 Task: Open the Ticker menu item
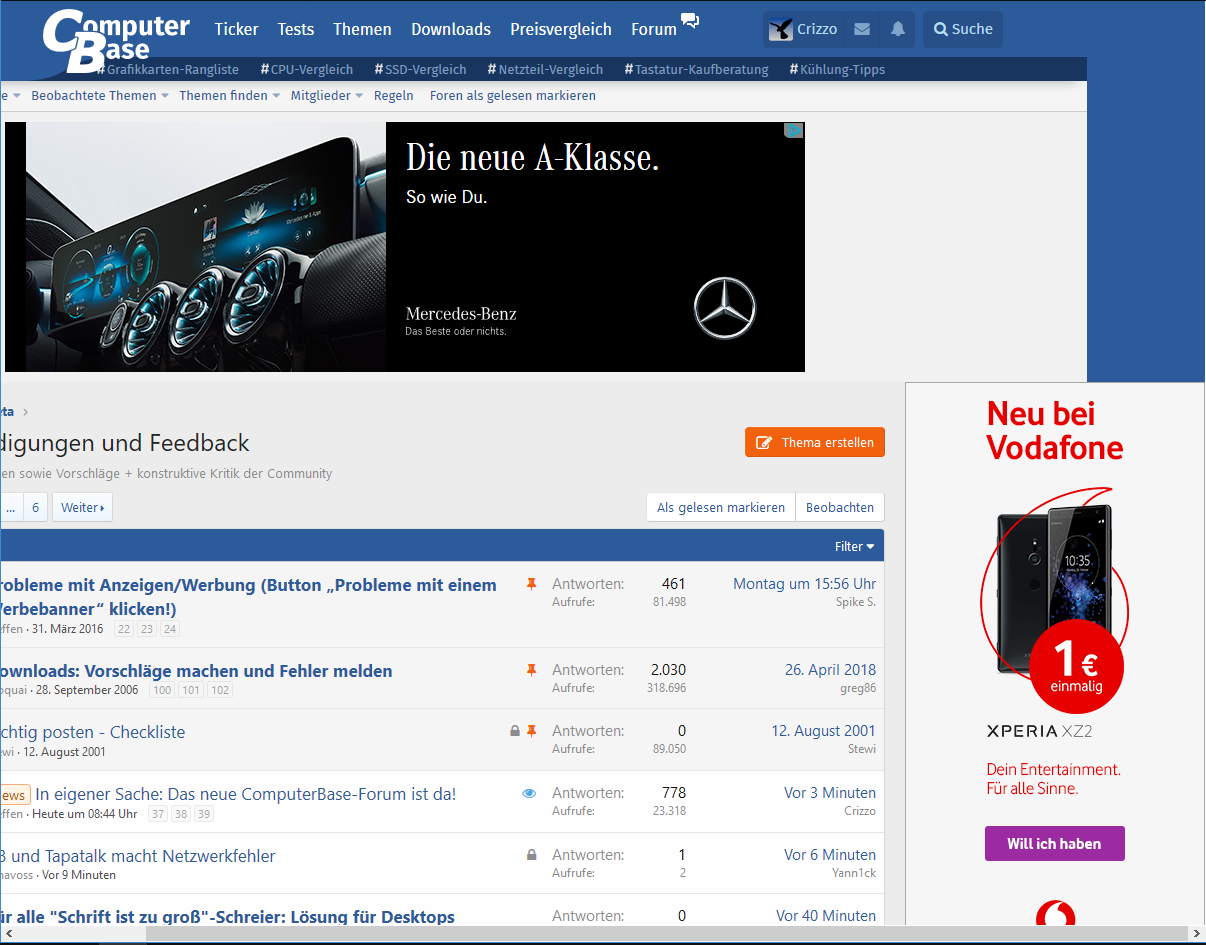[x=236, y=29]
